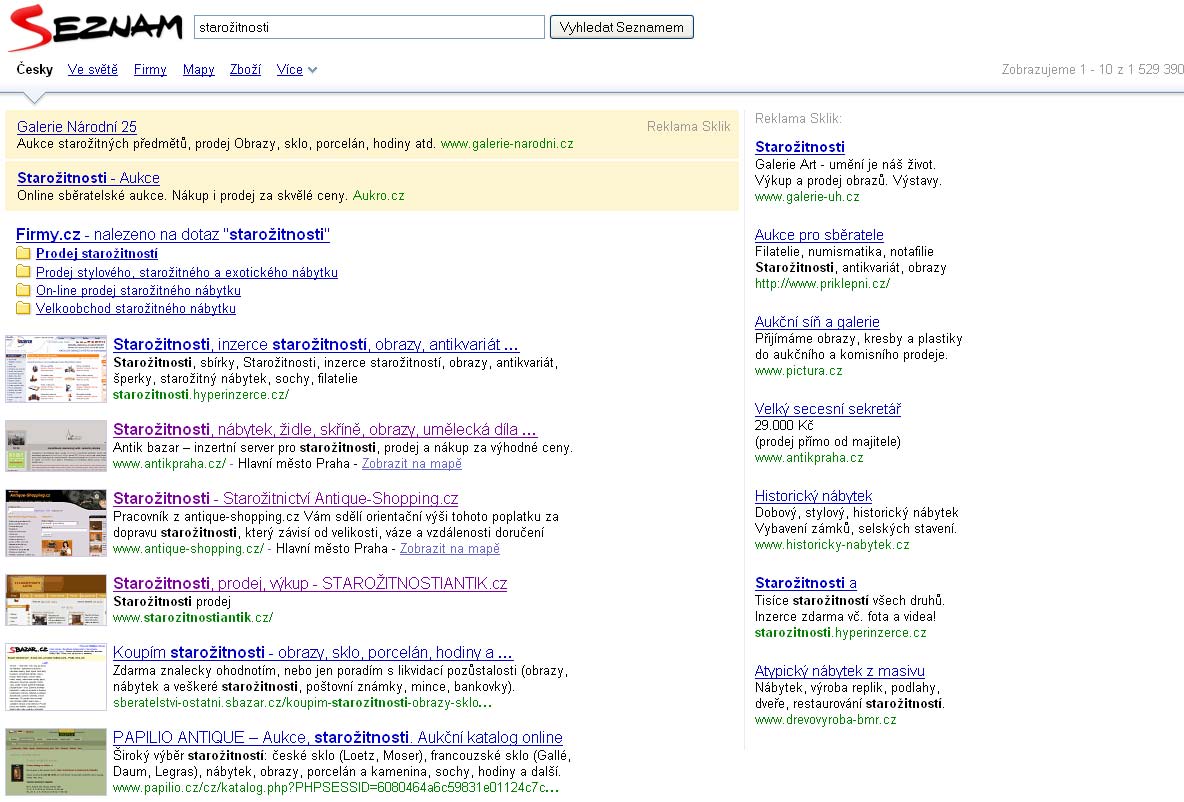Click the www.antikpraha.cz URL under the 29.000 Kč ad
Screen dimensions: 1184x802
pyautogui.click(x=809, y=458)
